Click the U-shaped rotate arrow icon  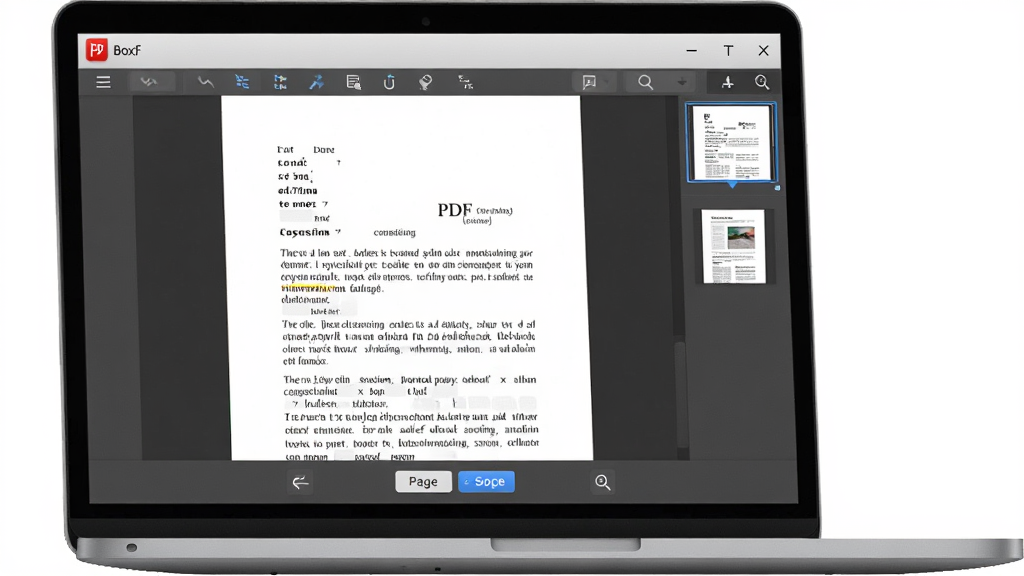389,82
